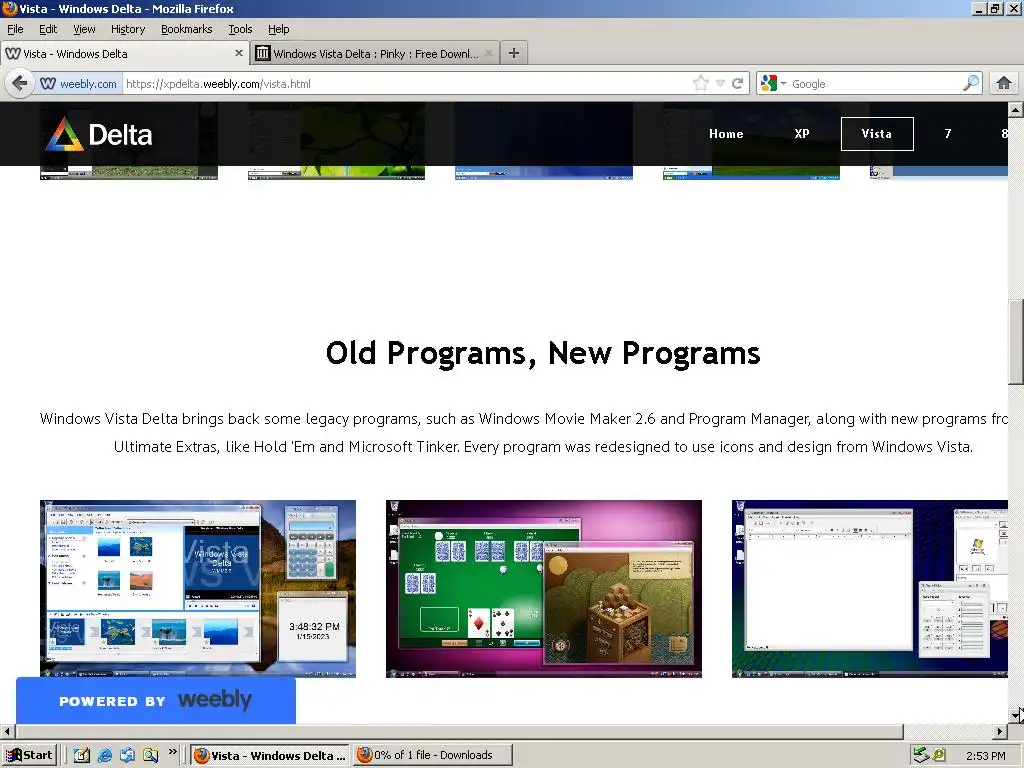Click the second system tray icon

(x=939, y=755)
